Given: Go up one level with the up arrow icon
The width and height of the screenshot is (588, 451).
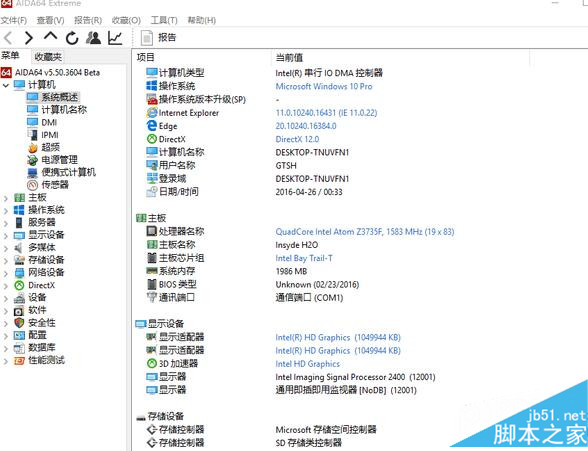Looking at the screenshot, I should pos(50,36).
